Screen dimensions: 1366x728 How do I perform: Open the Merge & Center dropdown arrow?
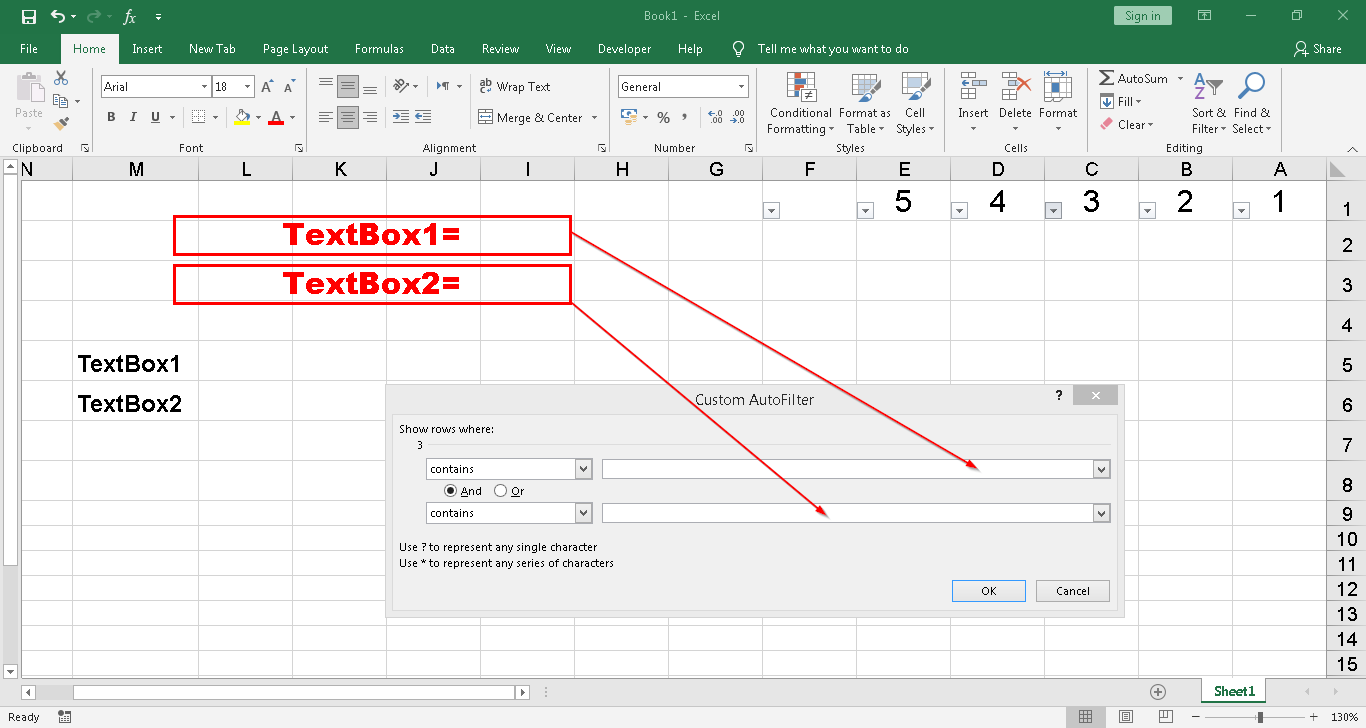tap(594, 118)
